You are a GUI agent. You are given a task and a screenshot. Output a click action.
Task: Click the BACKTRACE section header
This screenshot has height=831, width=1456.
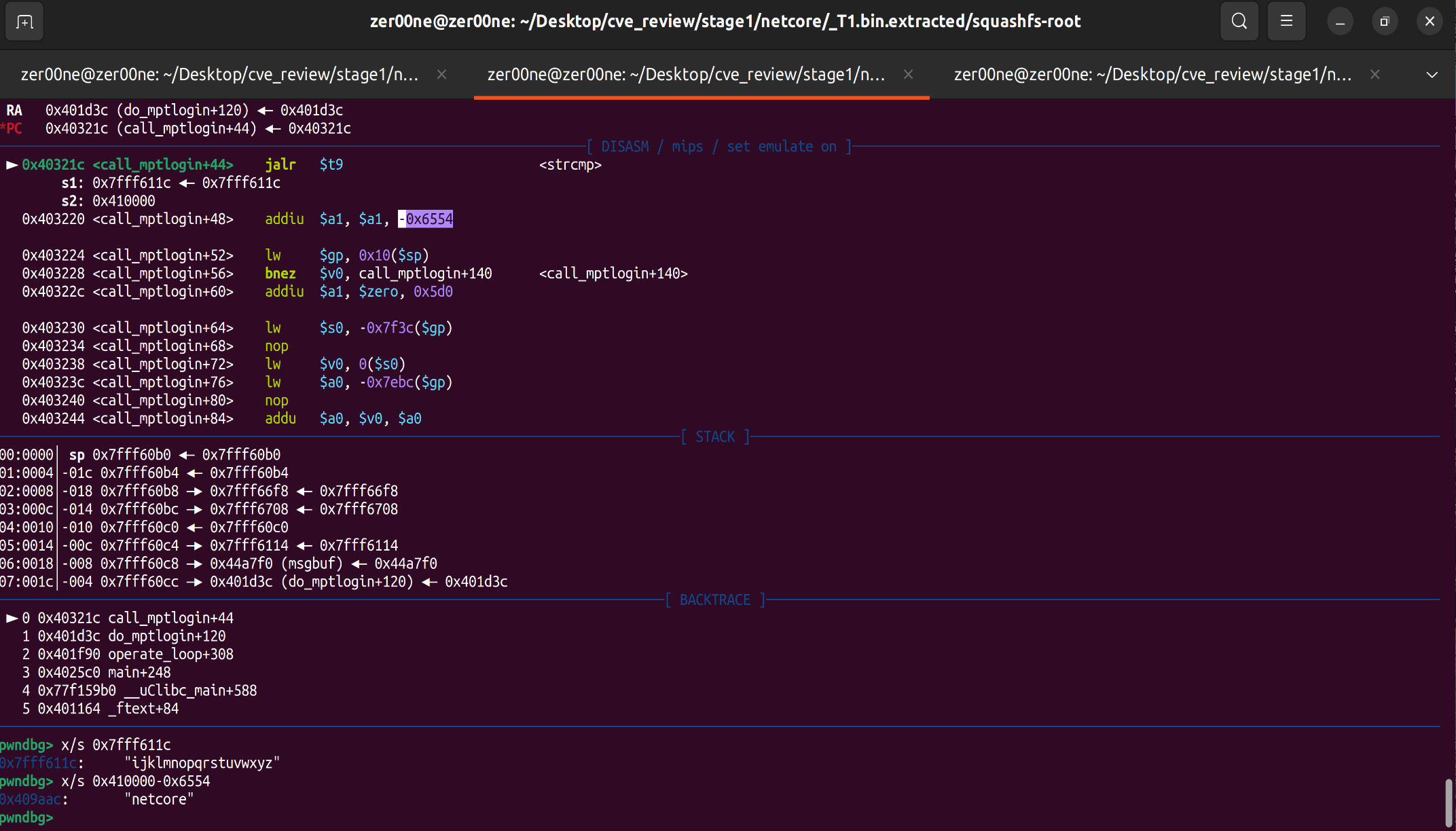click(x=715, y=600)
